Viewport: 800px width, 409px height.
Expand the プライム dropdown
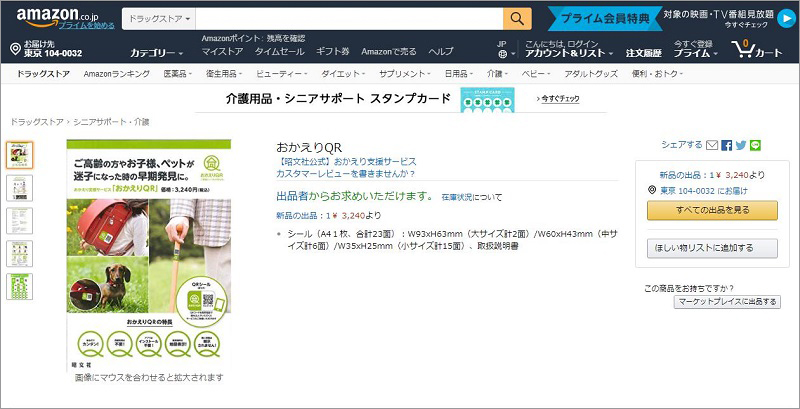pos(695,53)
